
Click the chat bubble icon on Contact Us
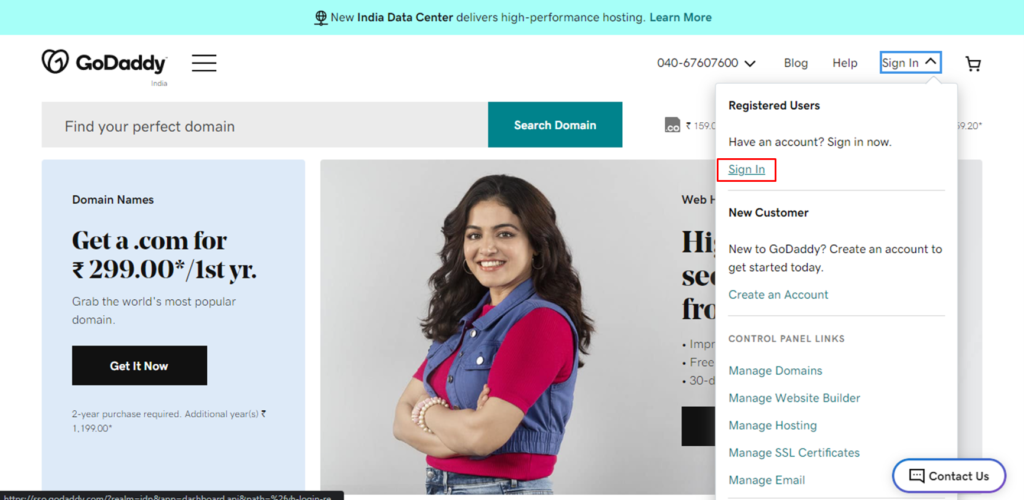pyautogui.click(x=916, y=476)
